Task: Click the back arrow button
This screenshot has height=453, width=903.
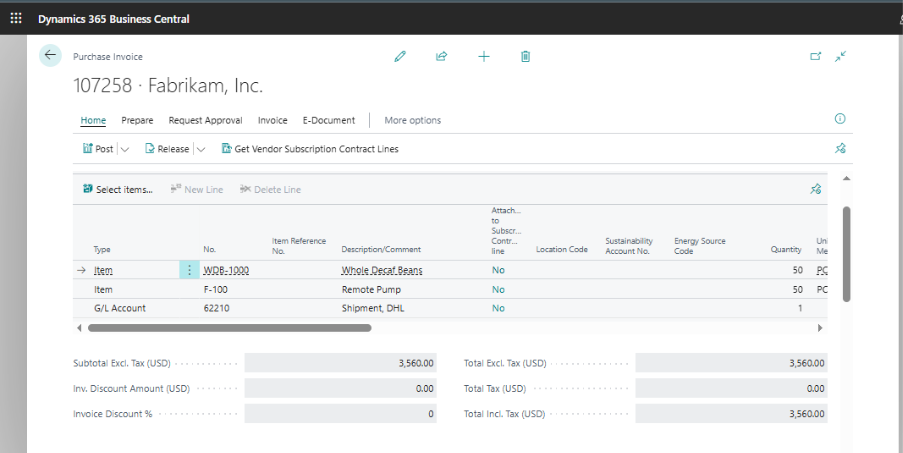Action: (50, 56)
